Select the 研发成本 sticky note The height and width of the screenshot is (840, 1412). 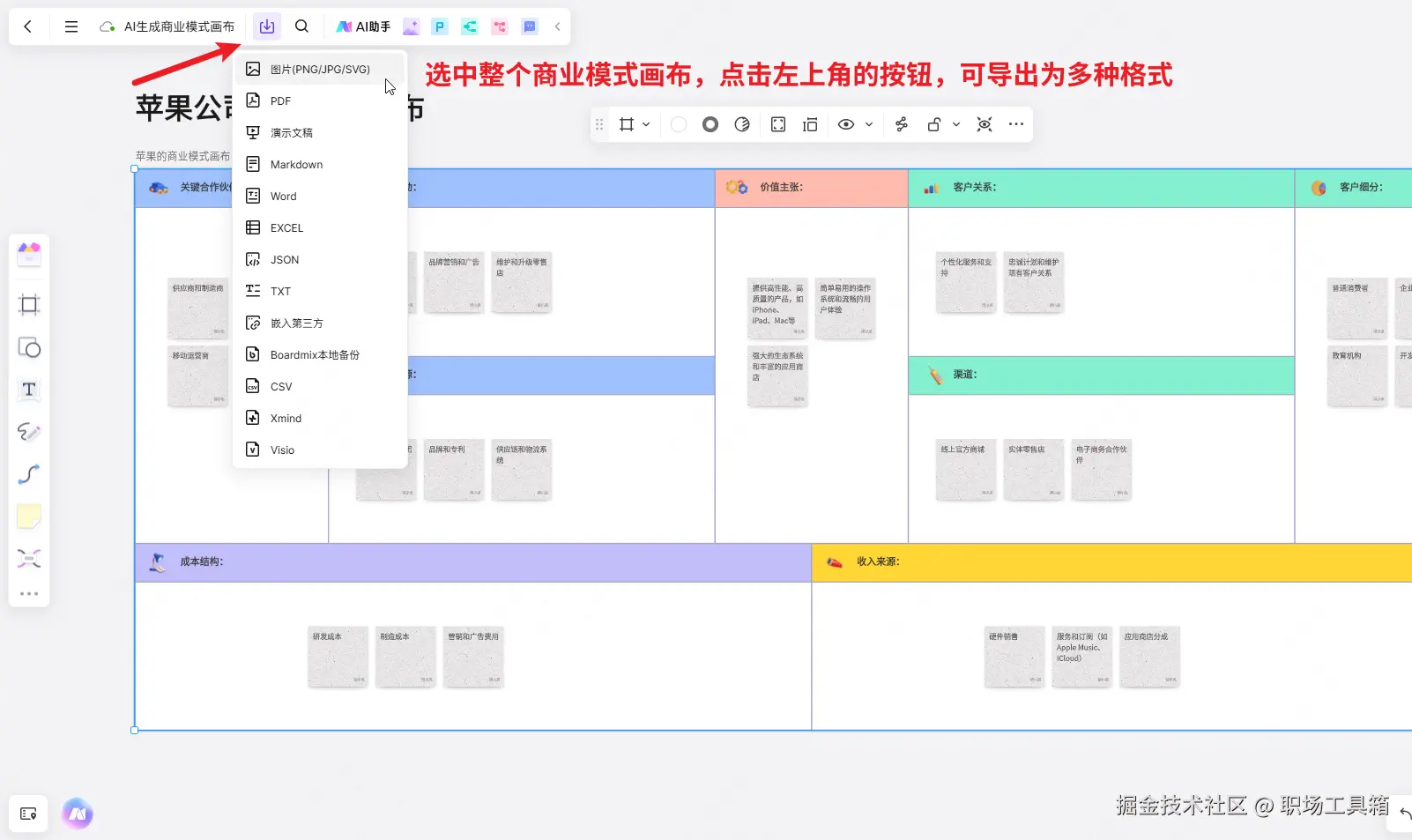tap(338, 658)
